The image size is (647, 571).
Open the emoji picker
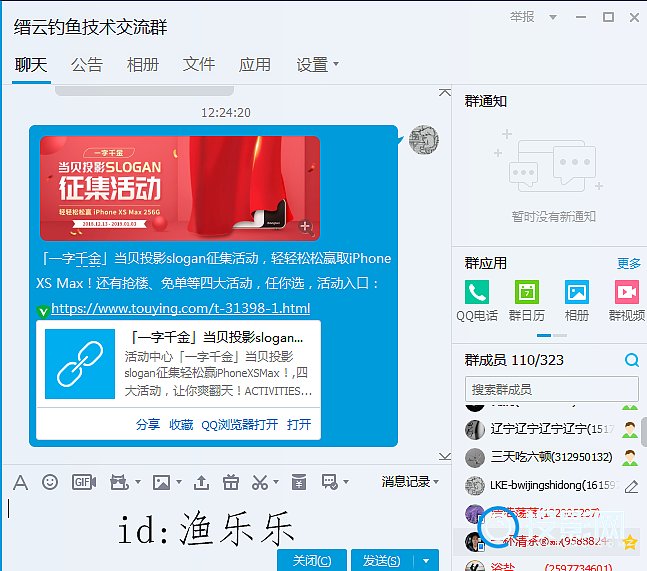click(50, 483)
